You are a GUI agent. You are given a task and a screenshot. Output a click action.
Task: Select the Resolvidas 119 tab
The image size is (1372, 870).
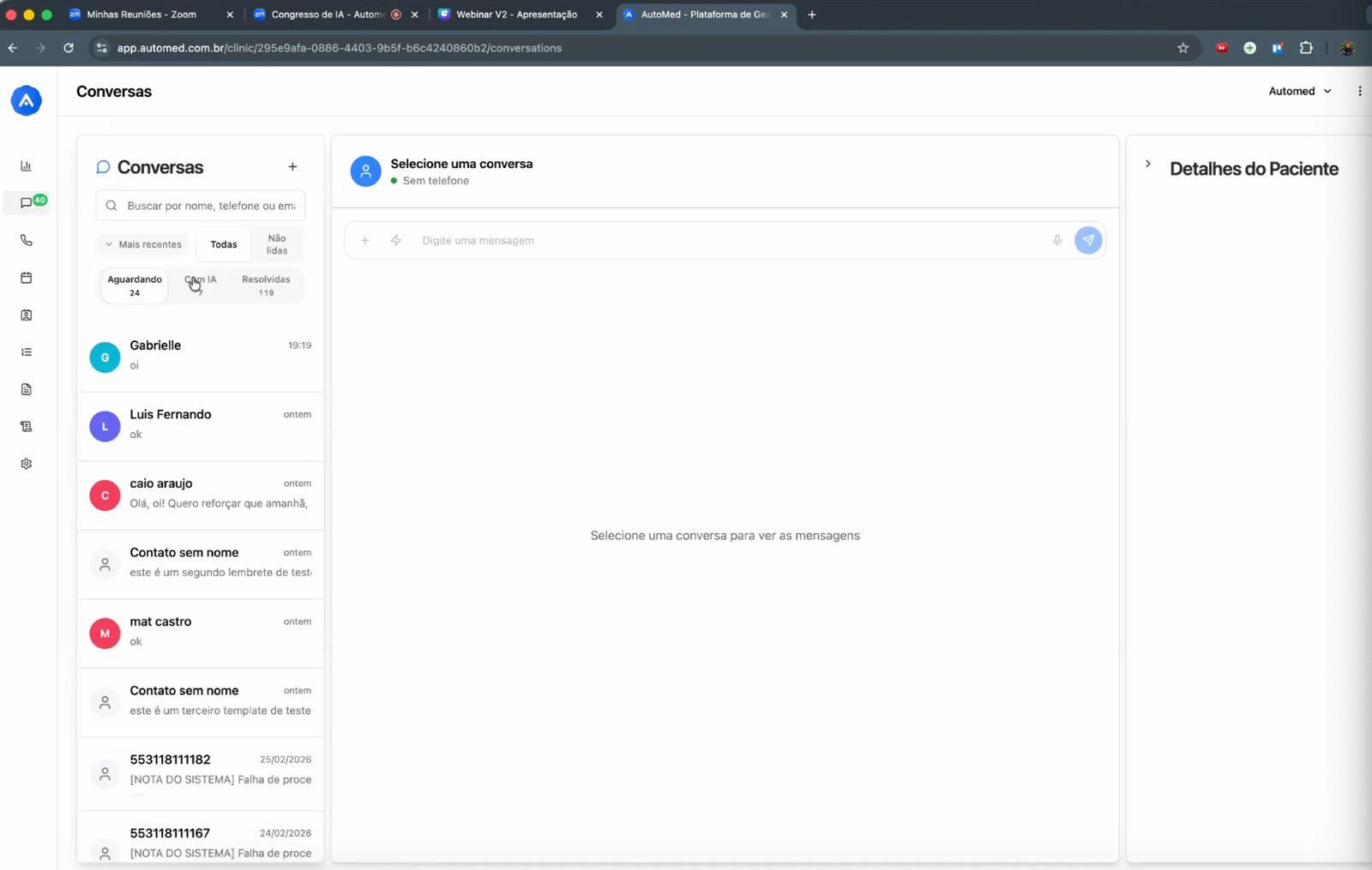266,285
